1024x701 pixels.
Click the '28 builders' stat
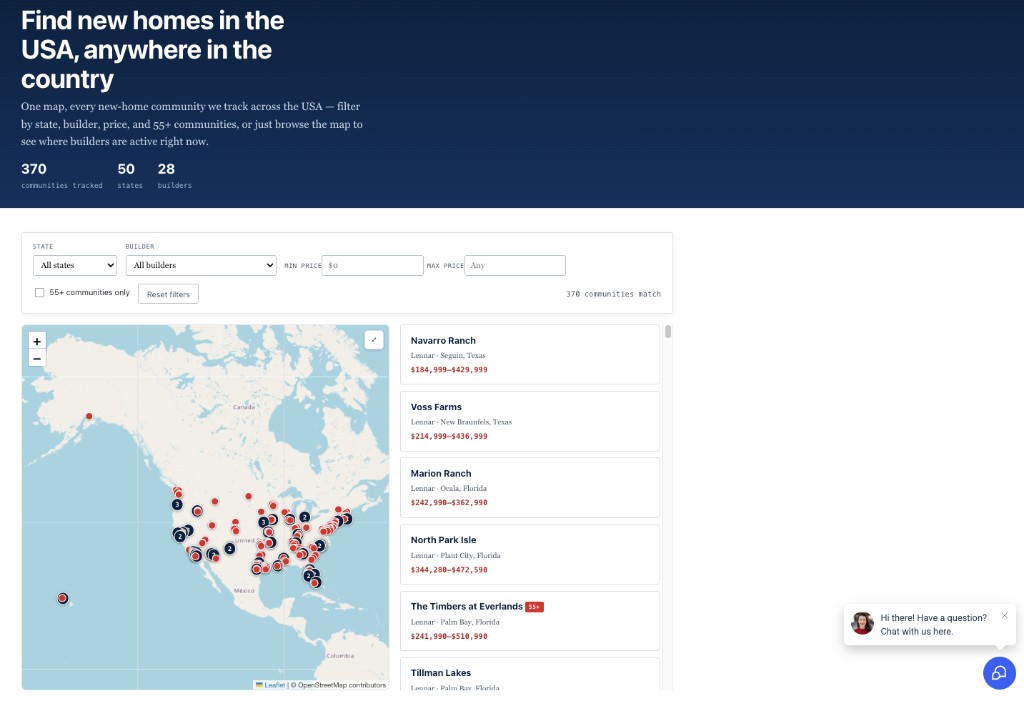[174, 176]
